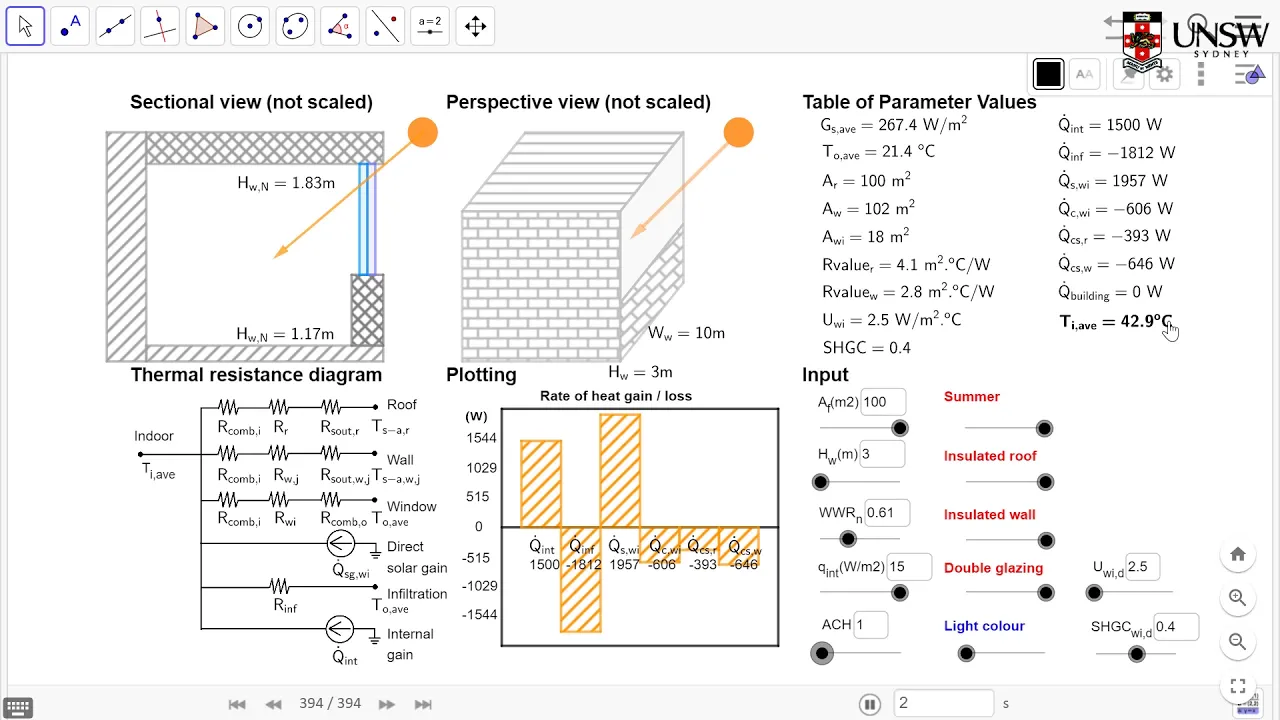Click the WWR slider knob
Viewport: 1280px width, 720px height.
[848, 539]
